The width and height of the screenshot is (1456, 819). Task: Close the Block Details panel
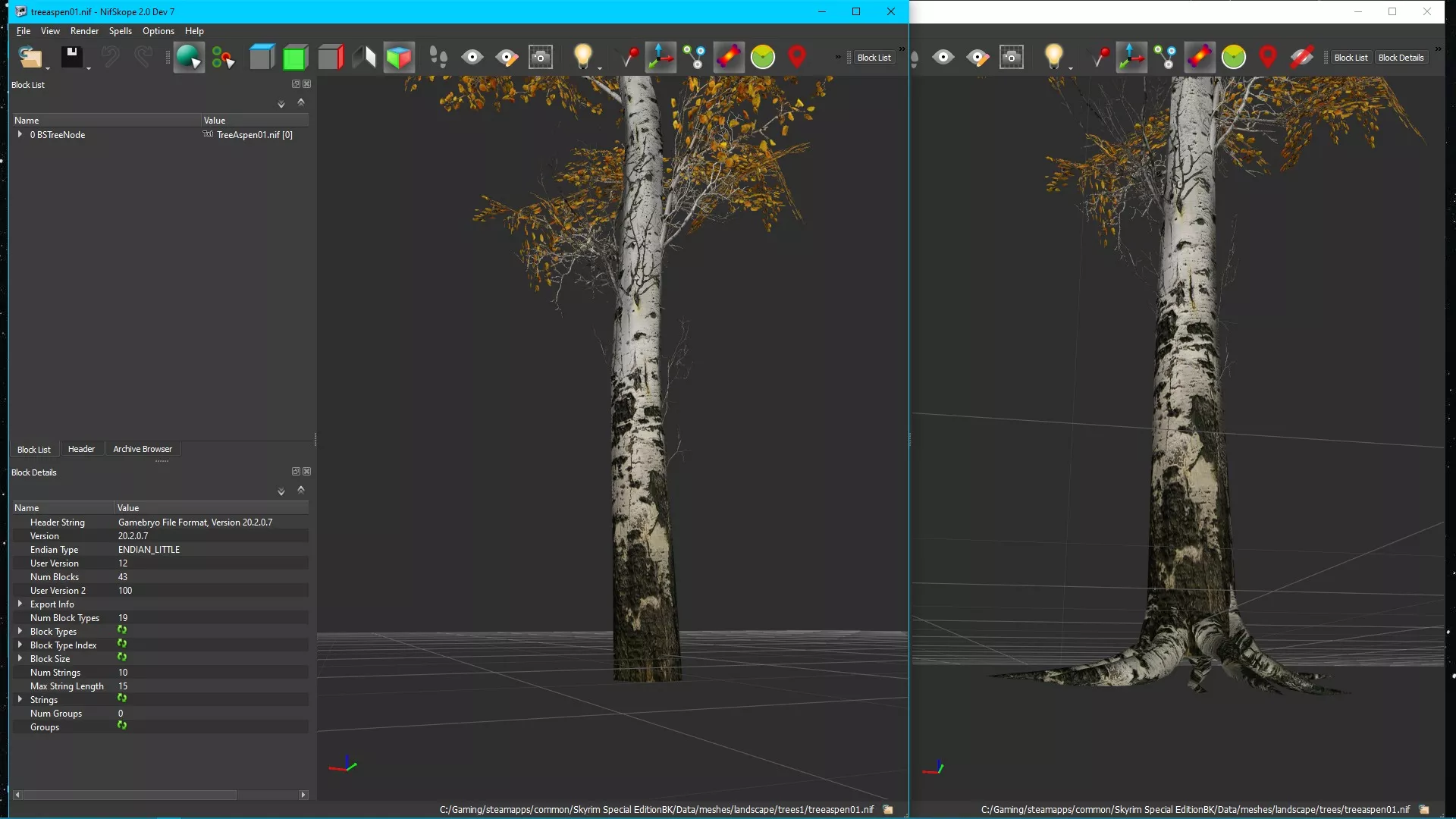click(307, 472)
